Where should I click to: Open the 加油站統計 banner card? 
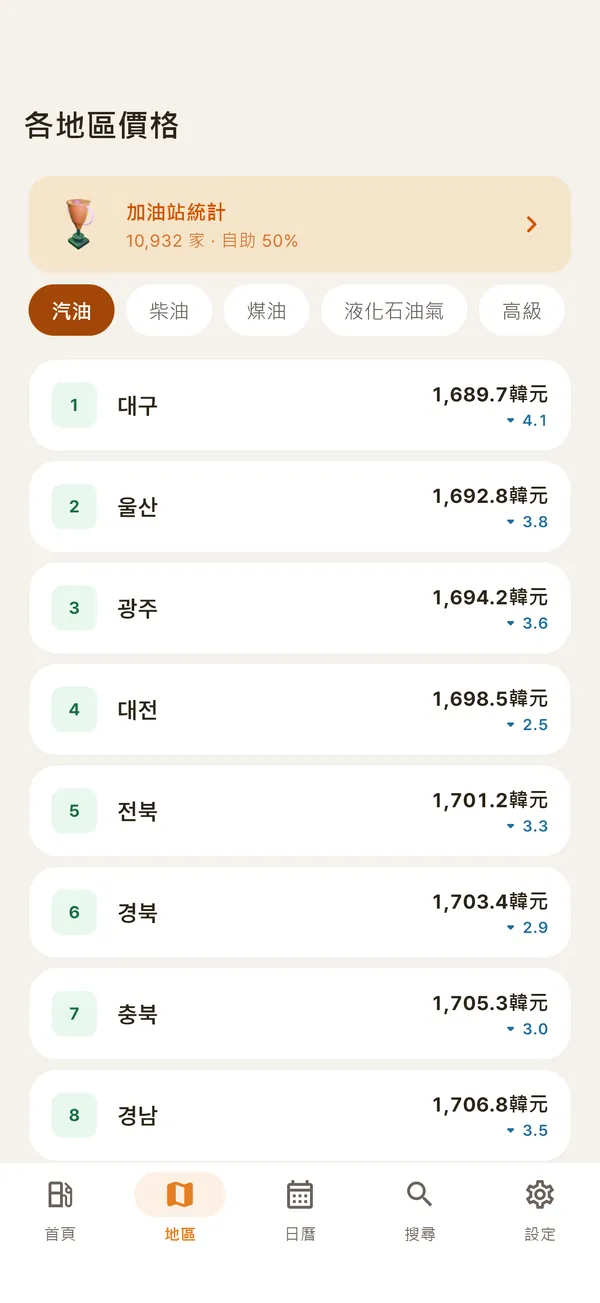click(x=300, y=225)
